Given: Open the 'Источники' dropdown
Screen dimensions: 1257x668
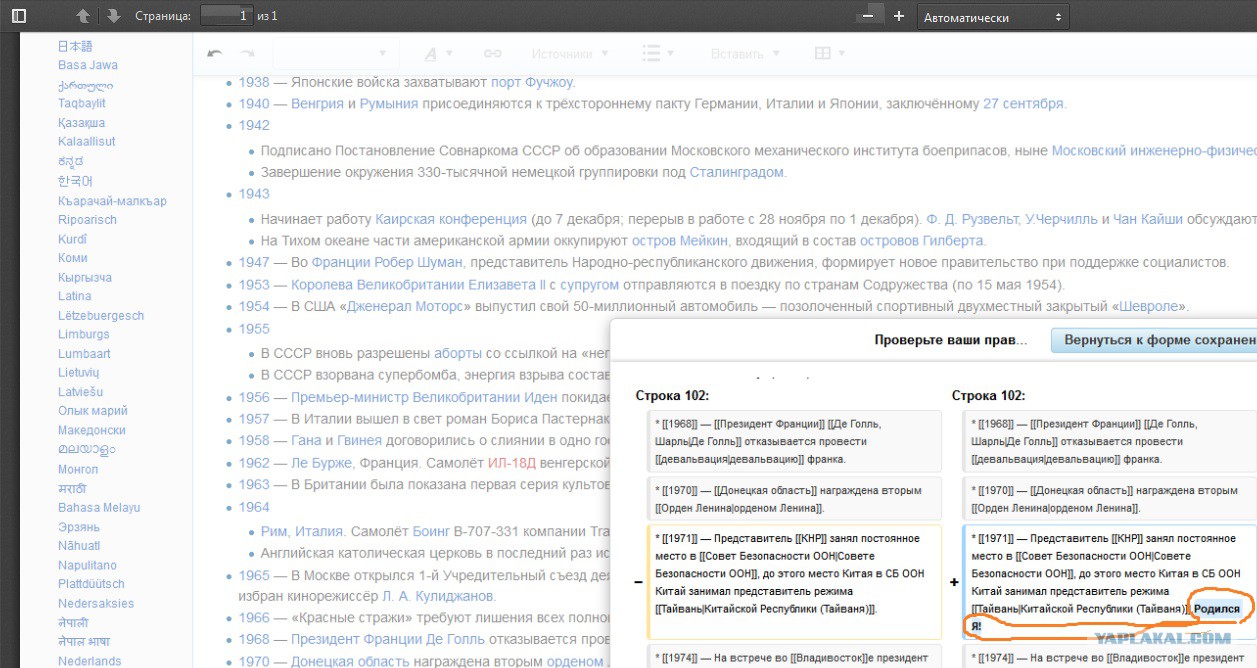Looking at the screenshot, I should [569, 54].
